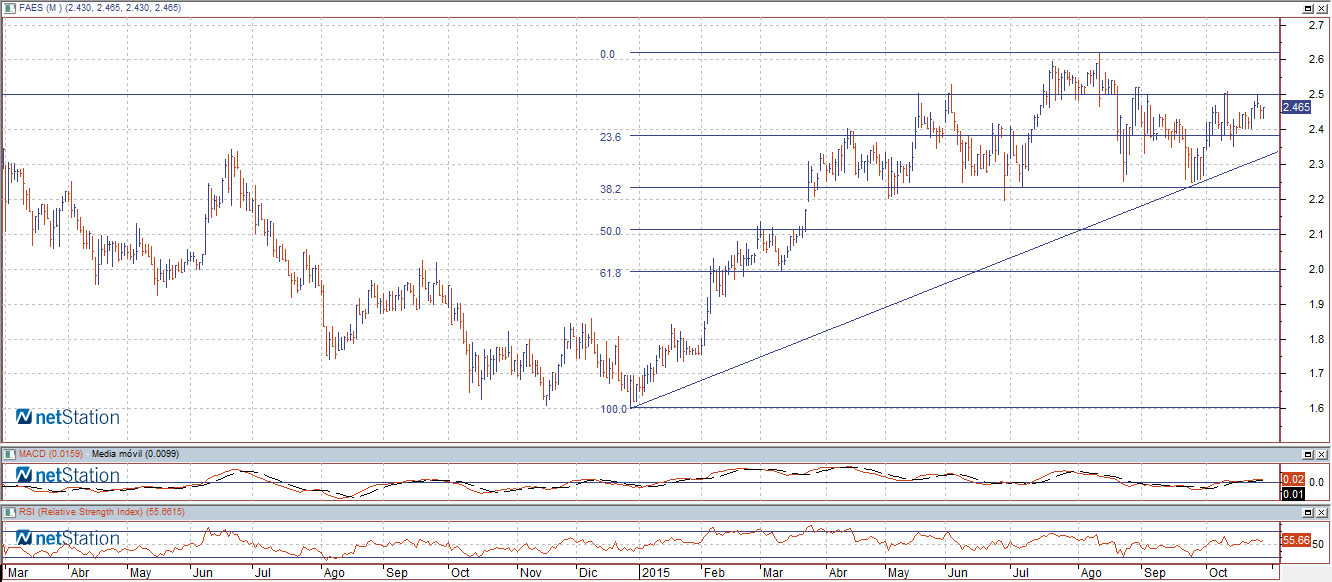Maximize the RSI indicator panel
The height and width of the screenshot is (582, 1332).
[x=1308, y=513]
